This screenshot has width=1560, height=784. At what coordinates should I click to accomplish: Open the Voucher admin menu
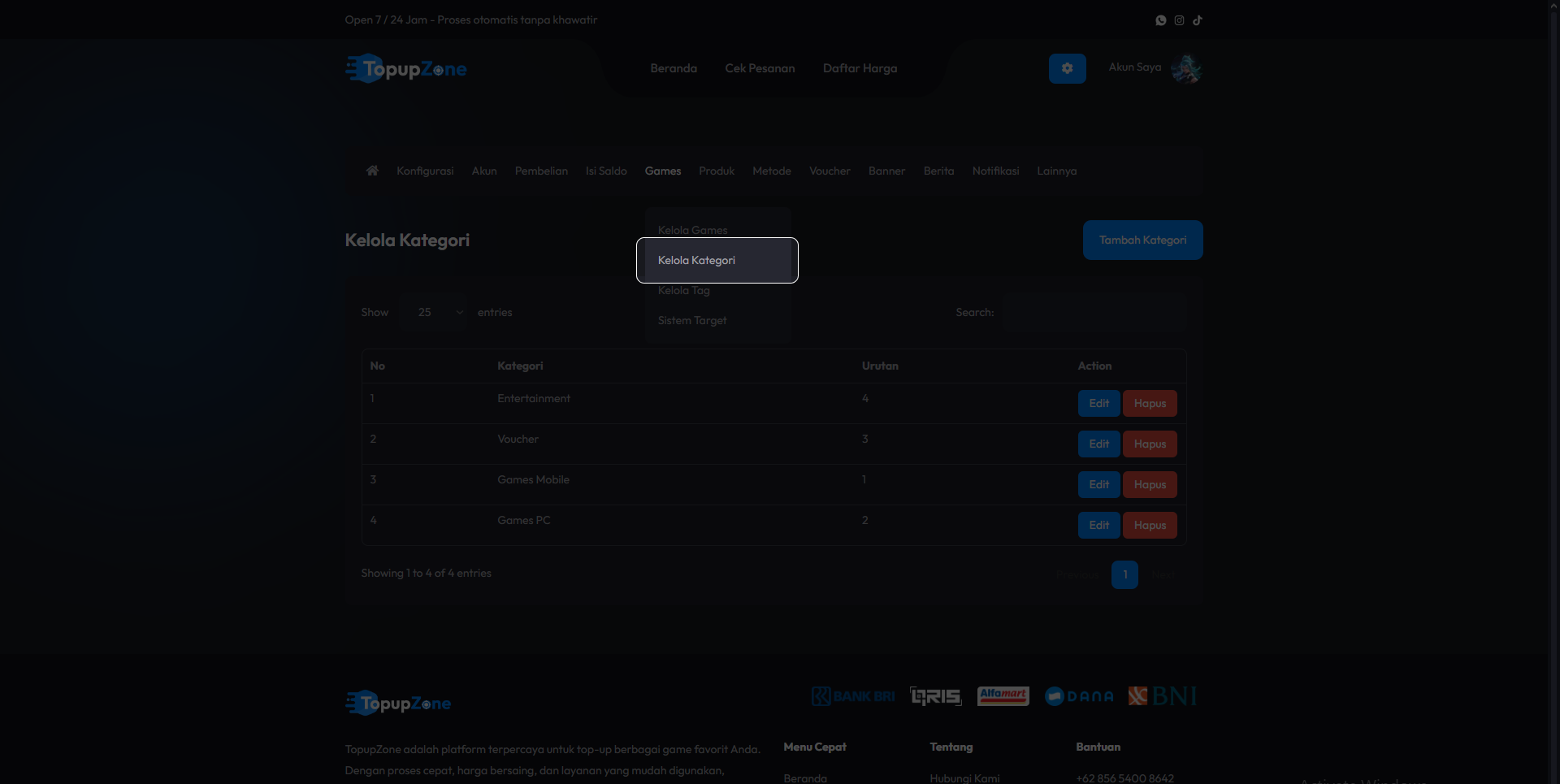830,171
